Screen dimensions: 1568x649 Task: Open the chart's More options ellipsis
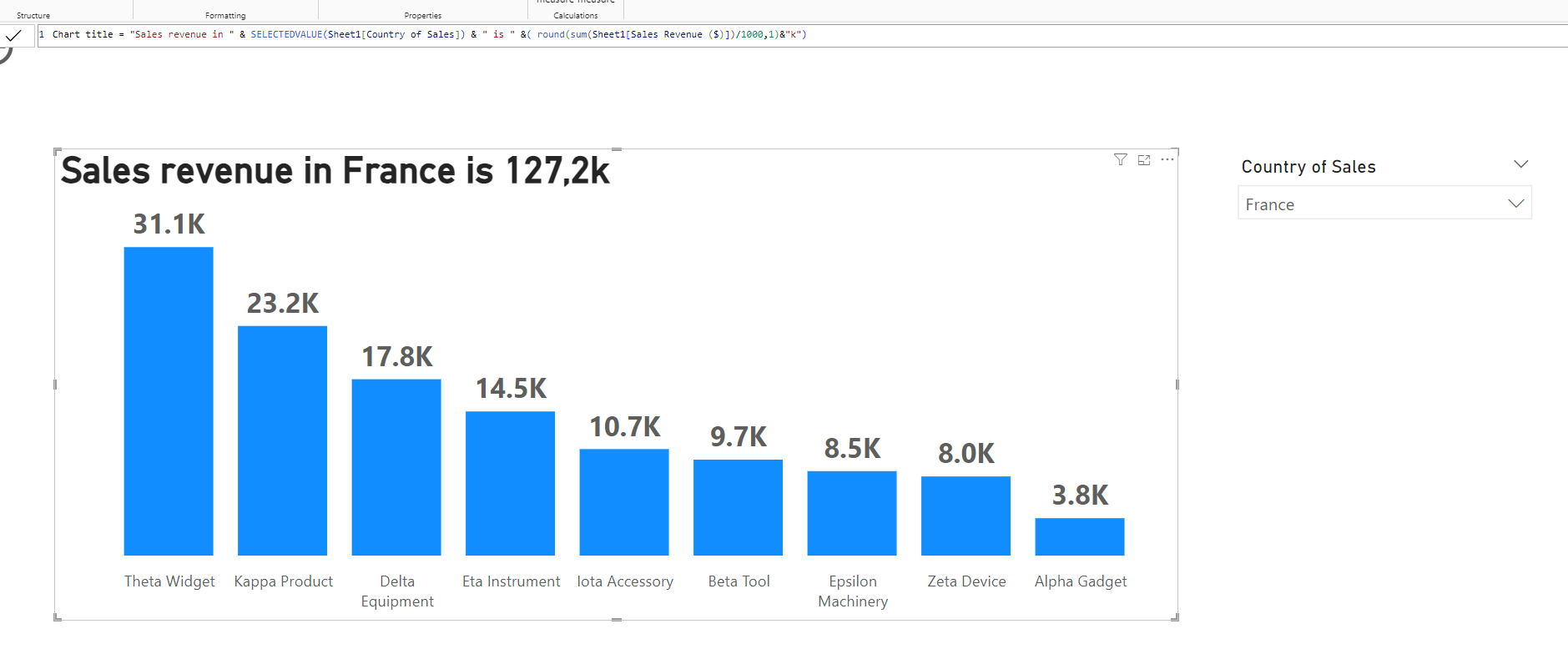1167,159
